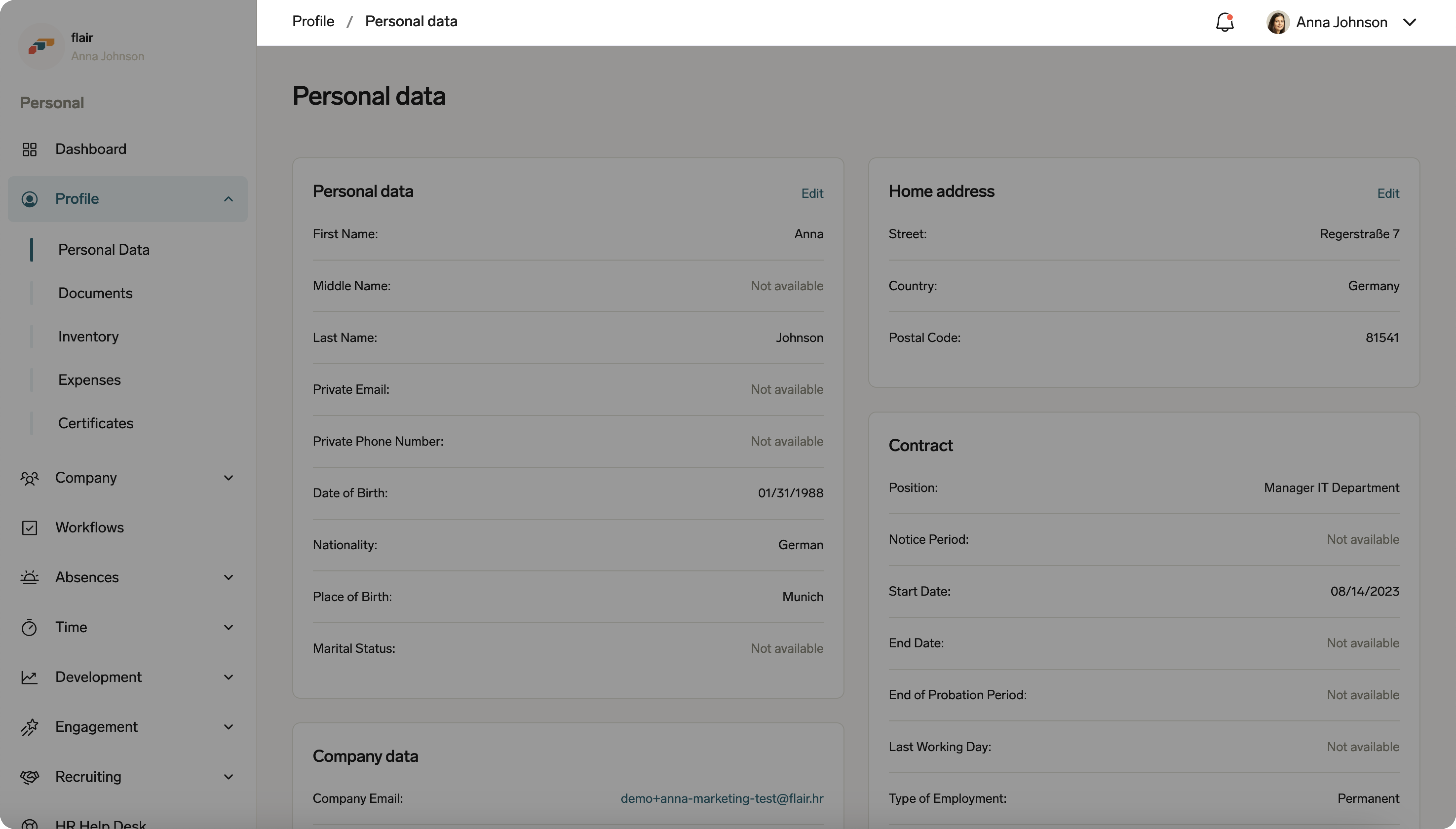Select the Recruiting handshake icon
Screen dimensions: 1456x829
tap(30, 777)
